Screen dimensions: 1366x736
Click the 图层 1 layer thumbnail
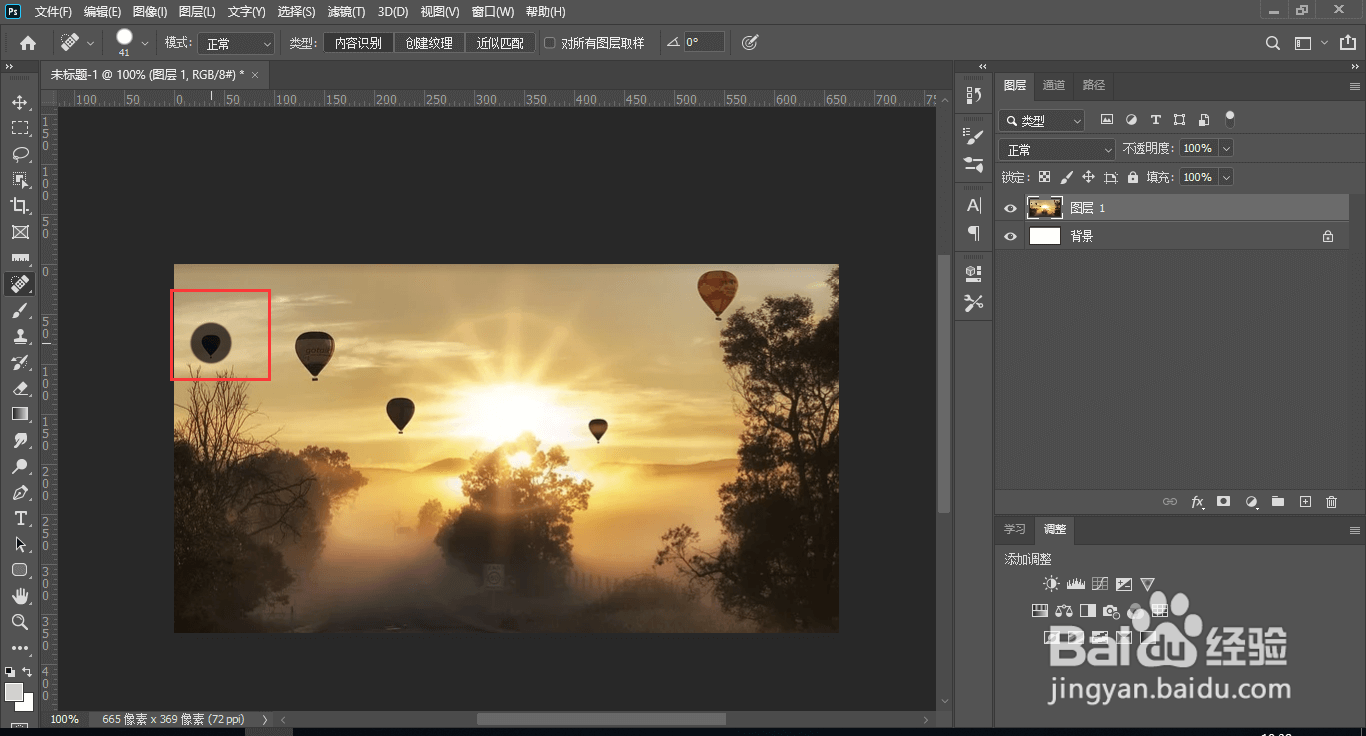[1045, 208]
